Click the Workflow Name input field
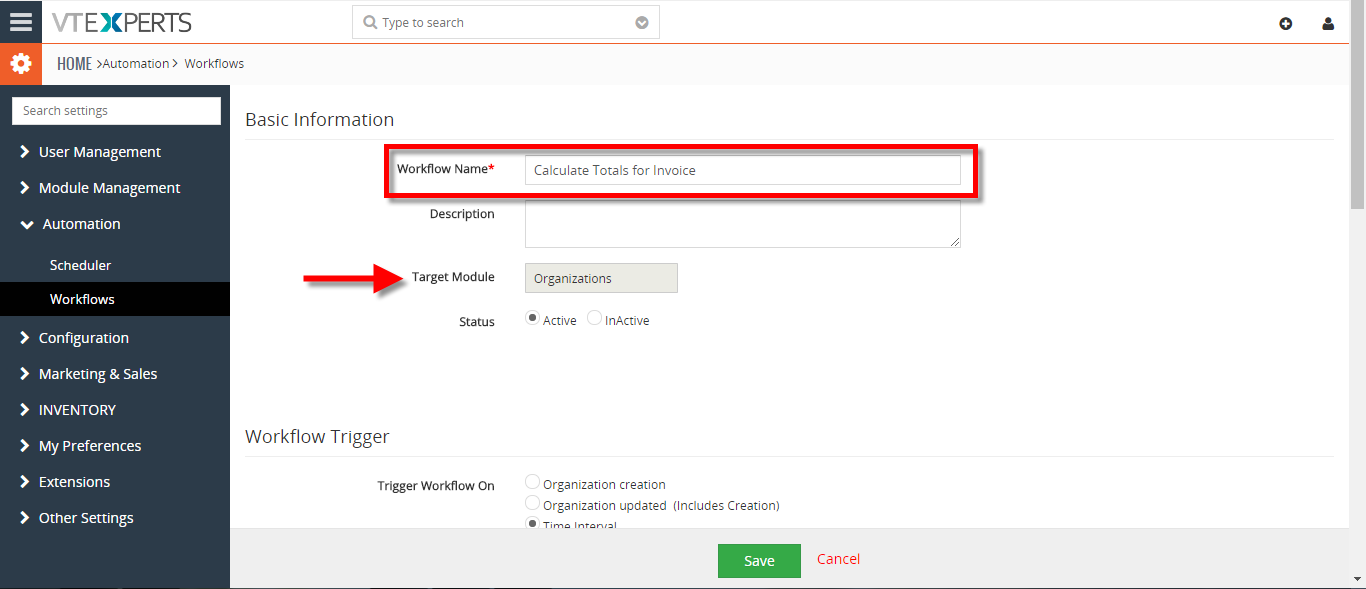Image resolution: width=1366 pixels, height=589 pixels. (x=743, y=170)
